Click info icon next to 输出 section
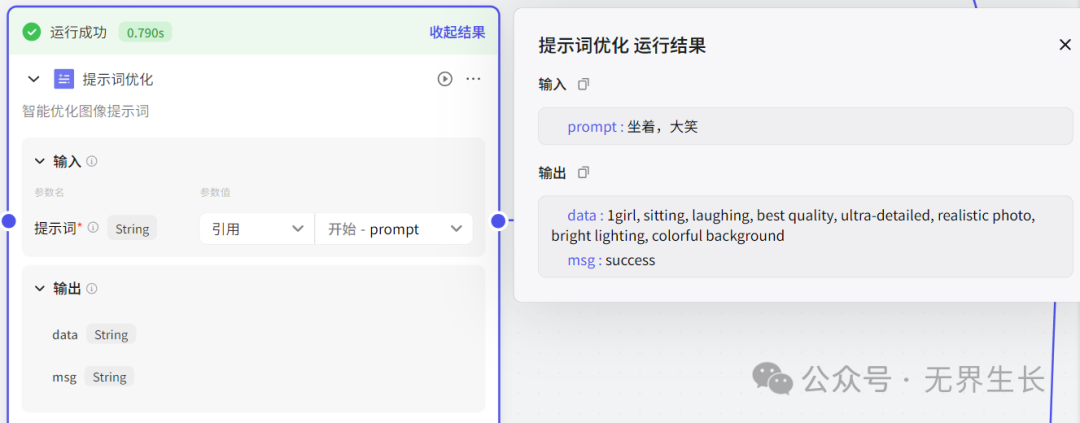The image size is (1080, 423). (x=92, y=289)
